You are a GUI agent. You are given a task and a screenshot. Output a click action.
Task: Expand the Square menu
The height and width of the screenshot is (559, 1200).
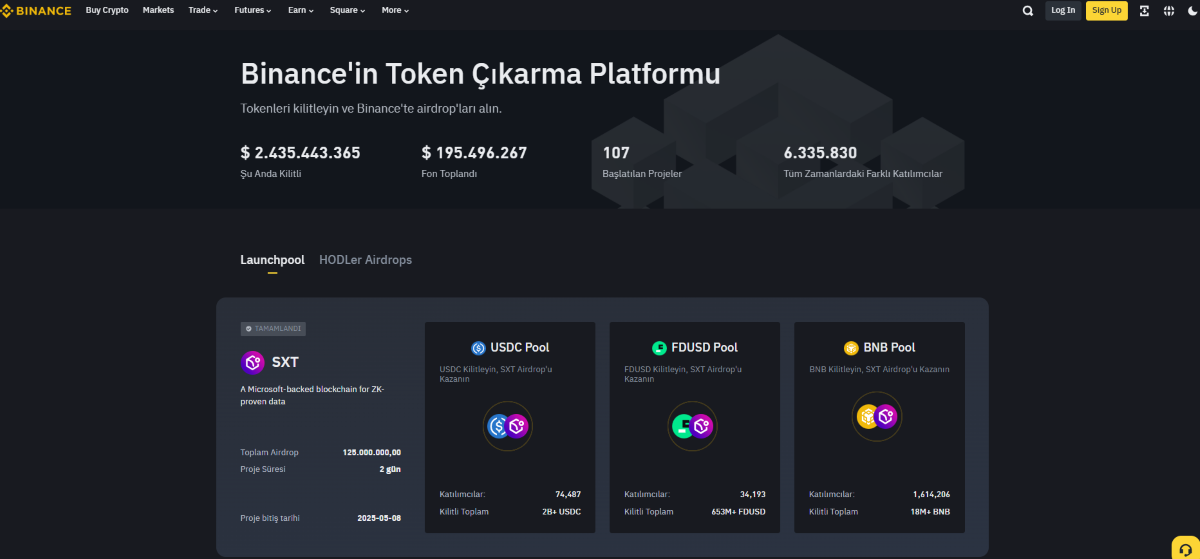pyautogui.click(x=347, y=10)
